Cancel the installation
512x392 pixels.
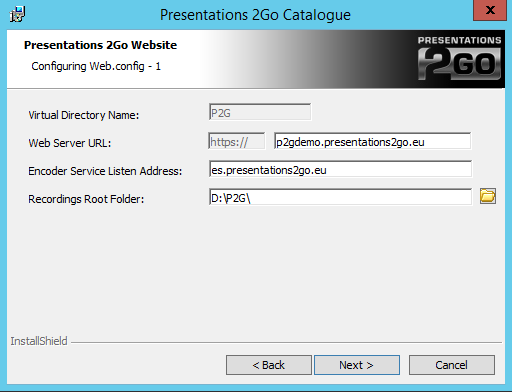(x=452, y=365)
